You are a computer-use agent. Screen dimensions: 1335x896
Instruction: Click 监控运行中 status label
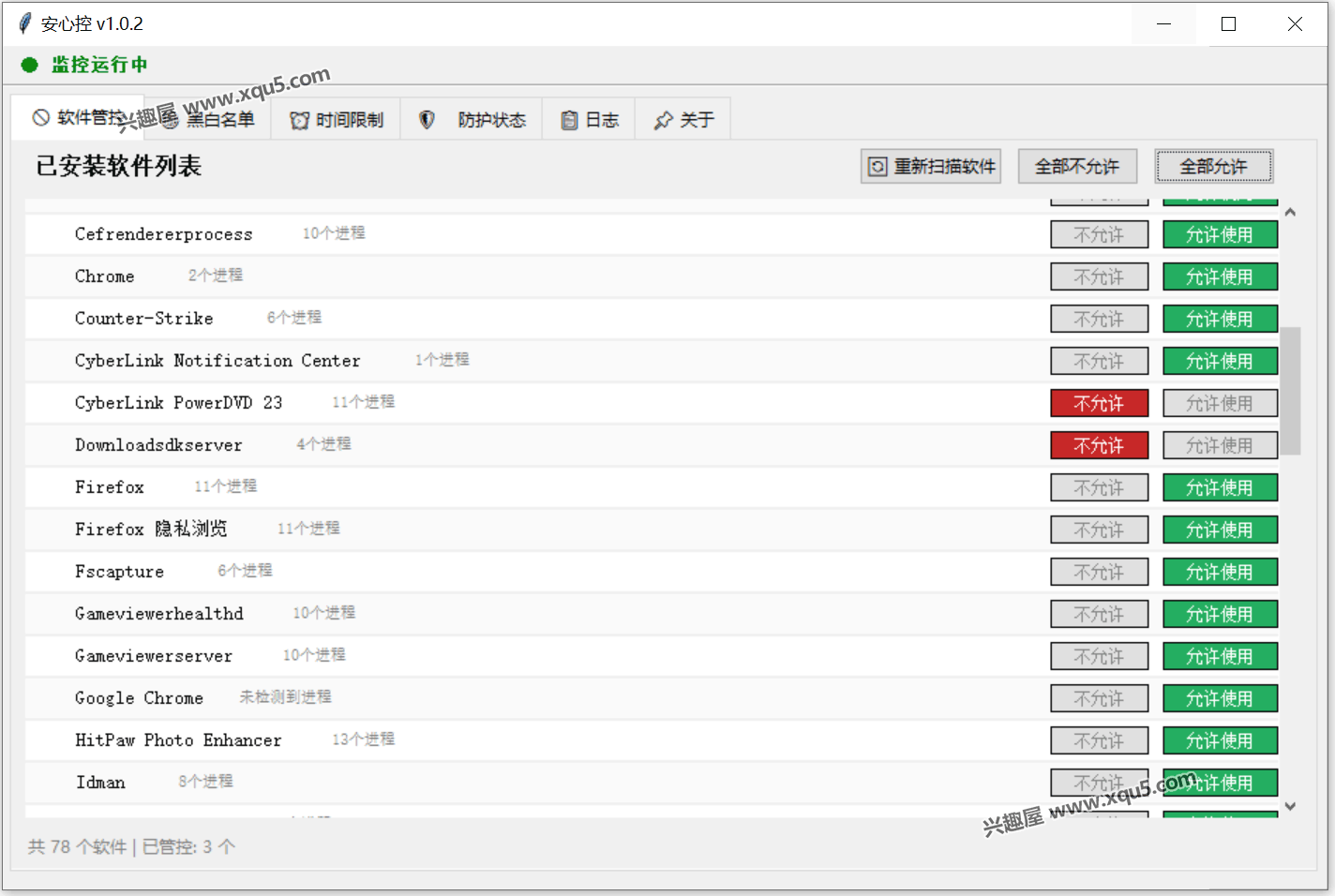coord(99,65)
